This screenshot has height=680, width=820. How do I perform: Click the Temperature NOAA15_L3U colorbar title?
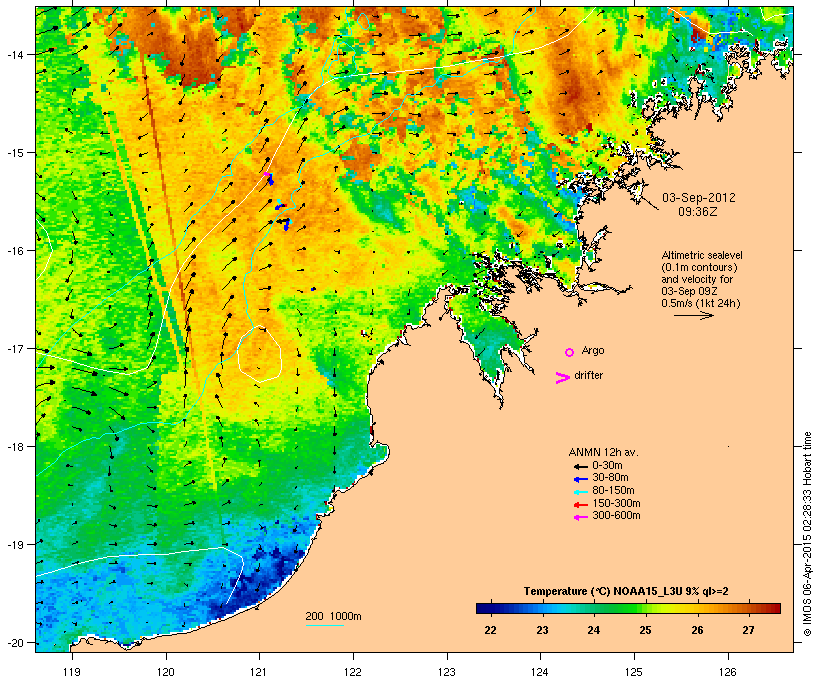pyautogui.click(x=626, y=591)
